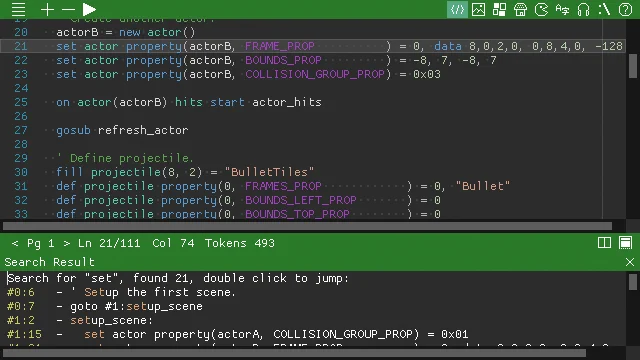Jump to search result #0:6
Viewport: 640px width, 360px height.
[122, 292]
